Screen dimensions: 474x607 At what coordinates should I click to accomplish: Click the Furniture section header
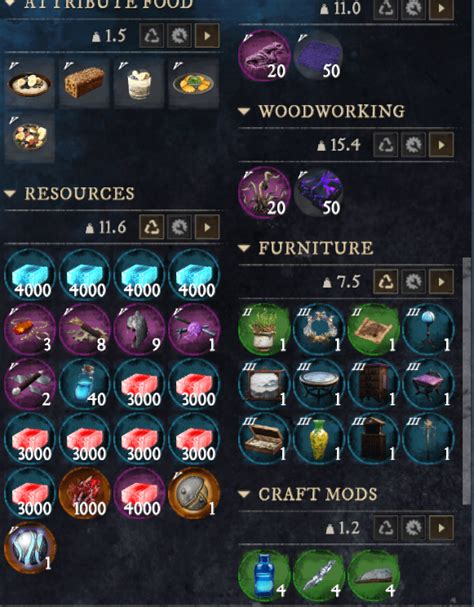pyautogui.click(x=316, y=248)
